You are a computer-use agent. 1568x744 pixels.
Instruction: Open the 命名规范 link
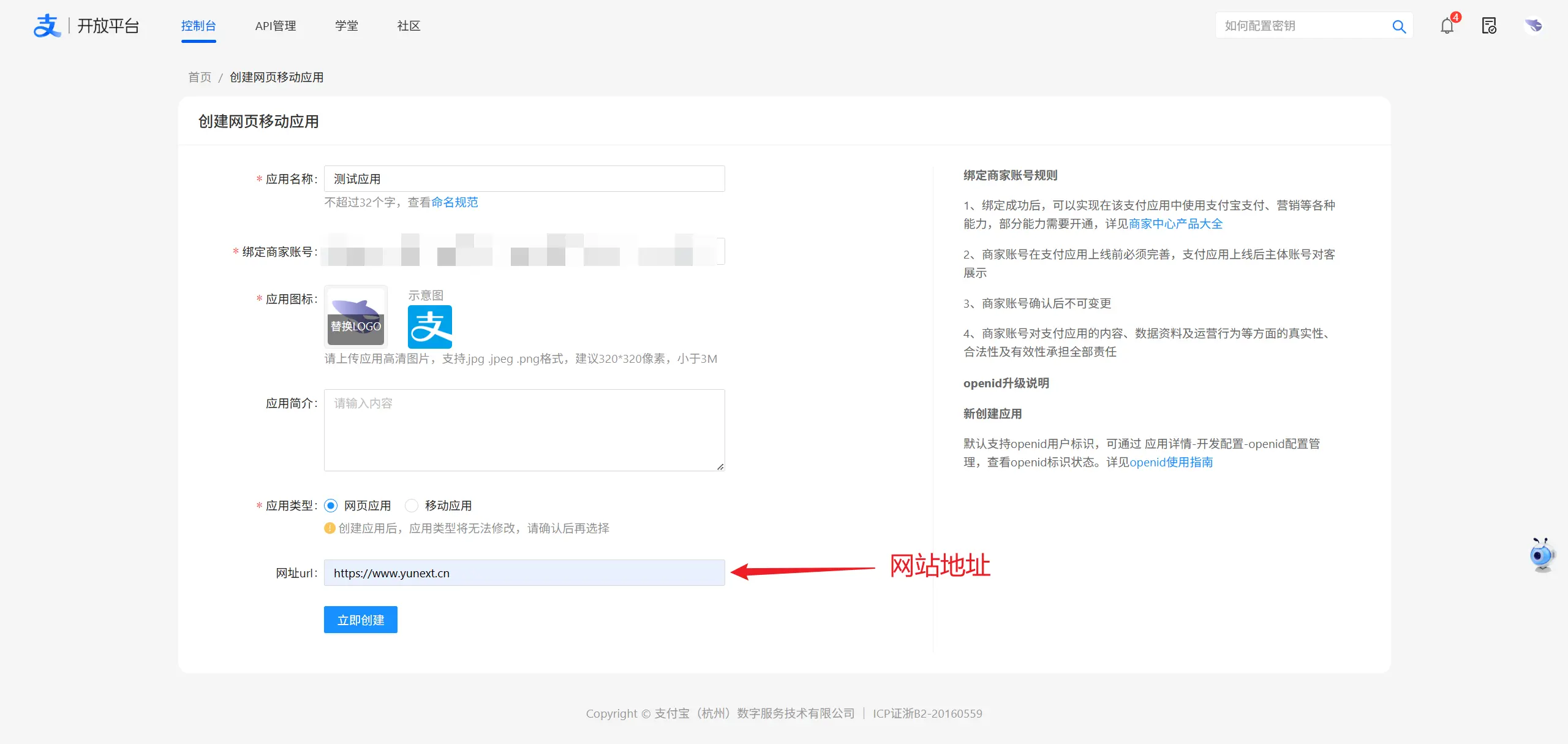click(454, 202)
